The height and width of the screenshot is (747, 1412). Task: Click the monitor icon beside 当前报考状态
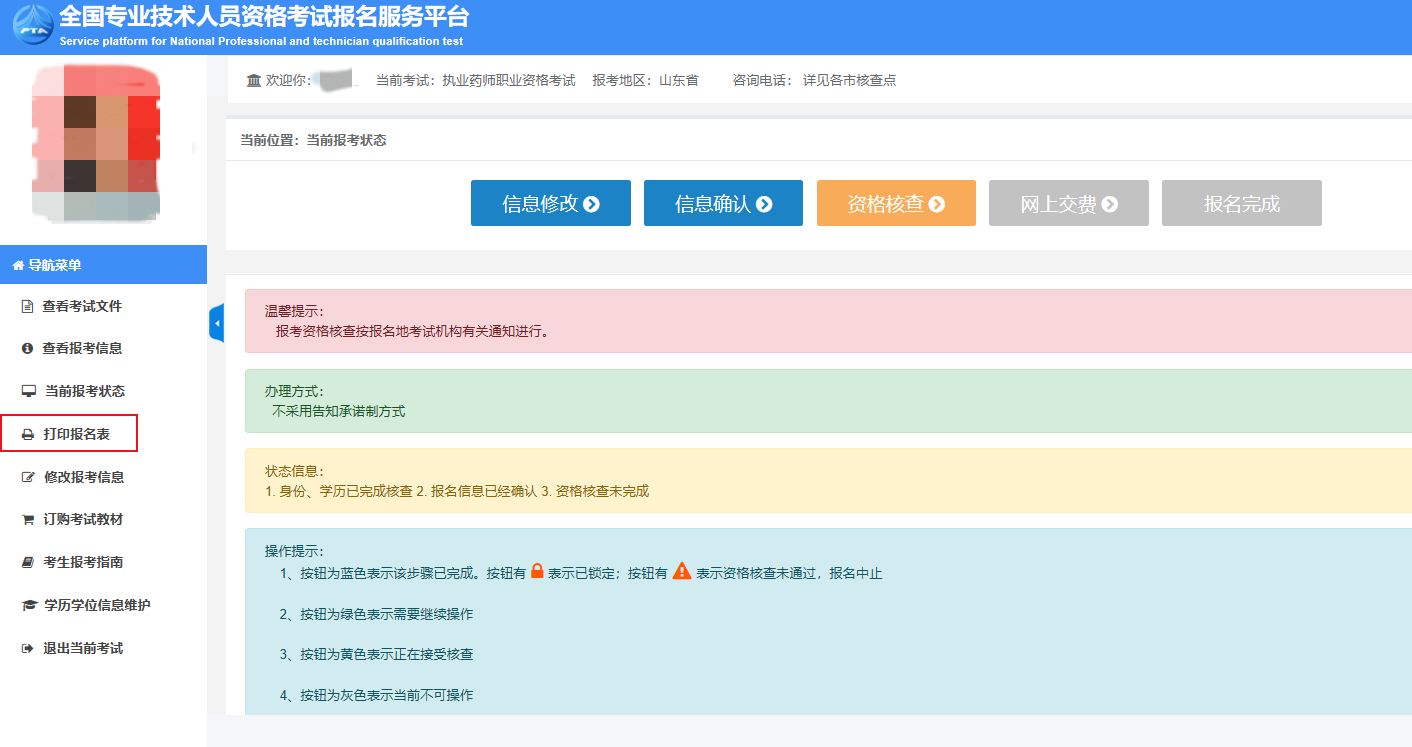[x=29, y=391]
